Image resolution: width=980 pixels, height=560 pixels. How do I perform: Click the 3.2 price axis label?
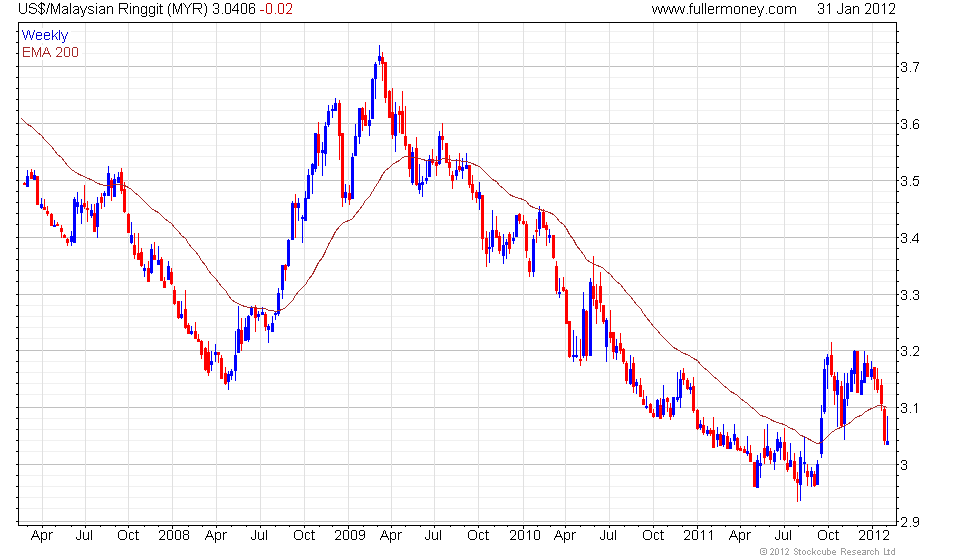[x=909, y=351]
